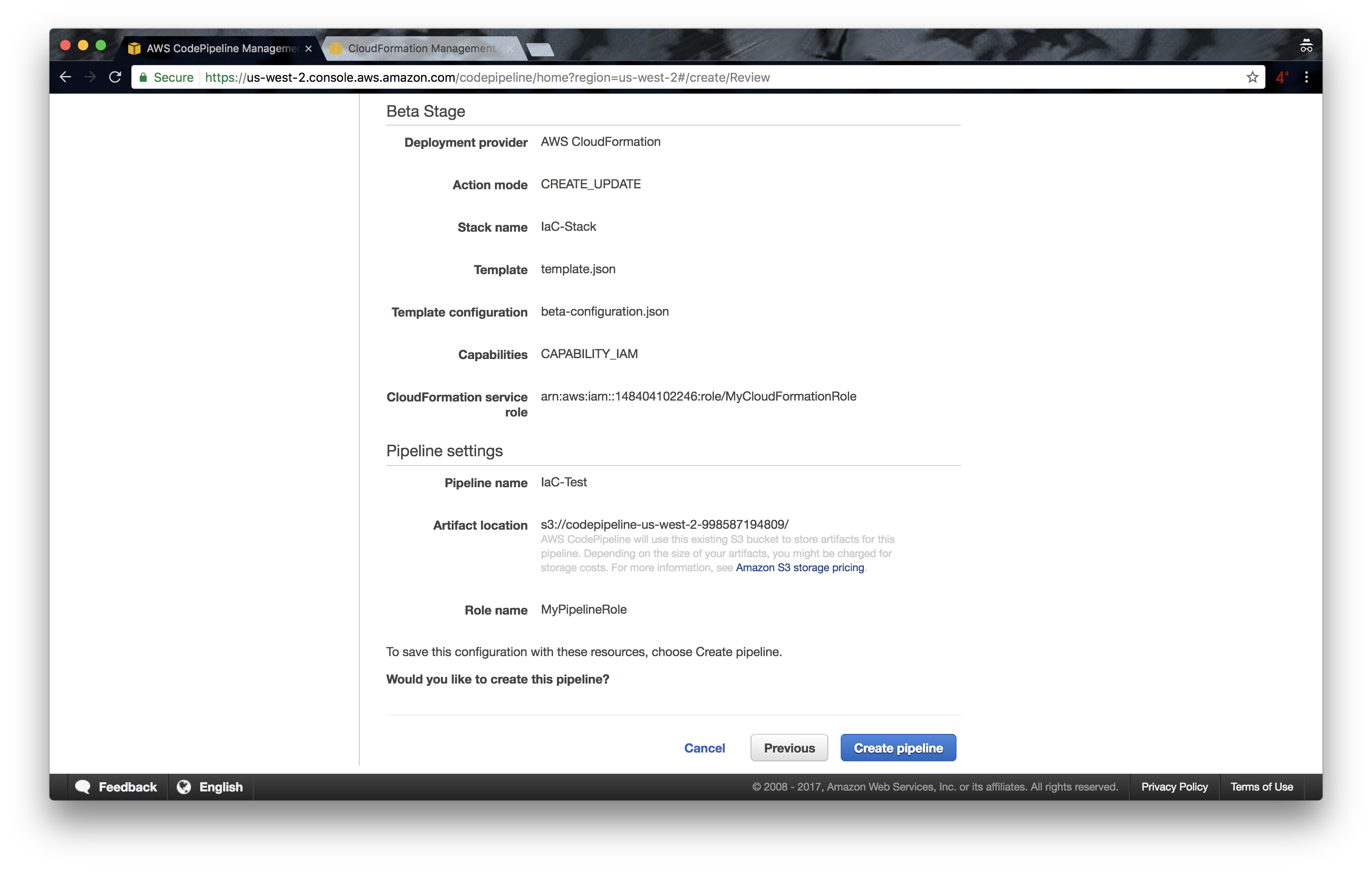Click the red extension icon
The width and height of the screenshot is (1372, 871).
(x=1281, y=77)
